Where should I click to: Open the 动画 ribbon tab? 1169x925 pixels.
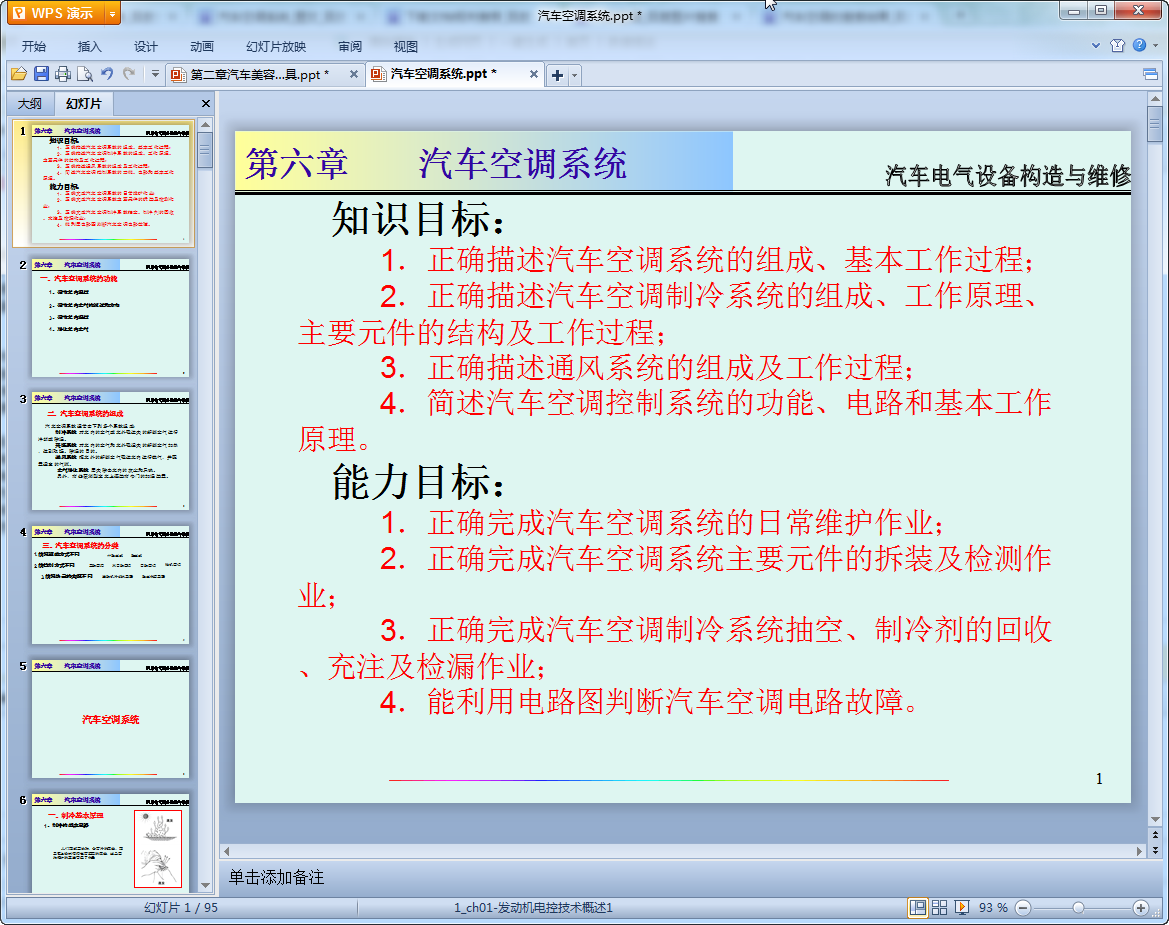point(201,46)
